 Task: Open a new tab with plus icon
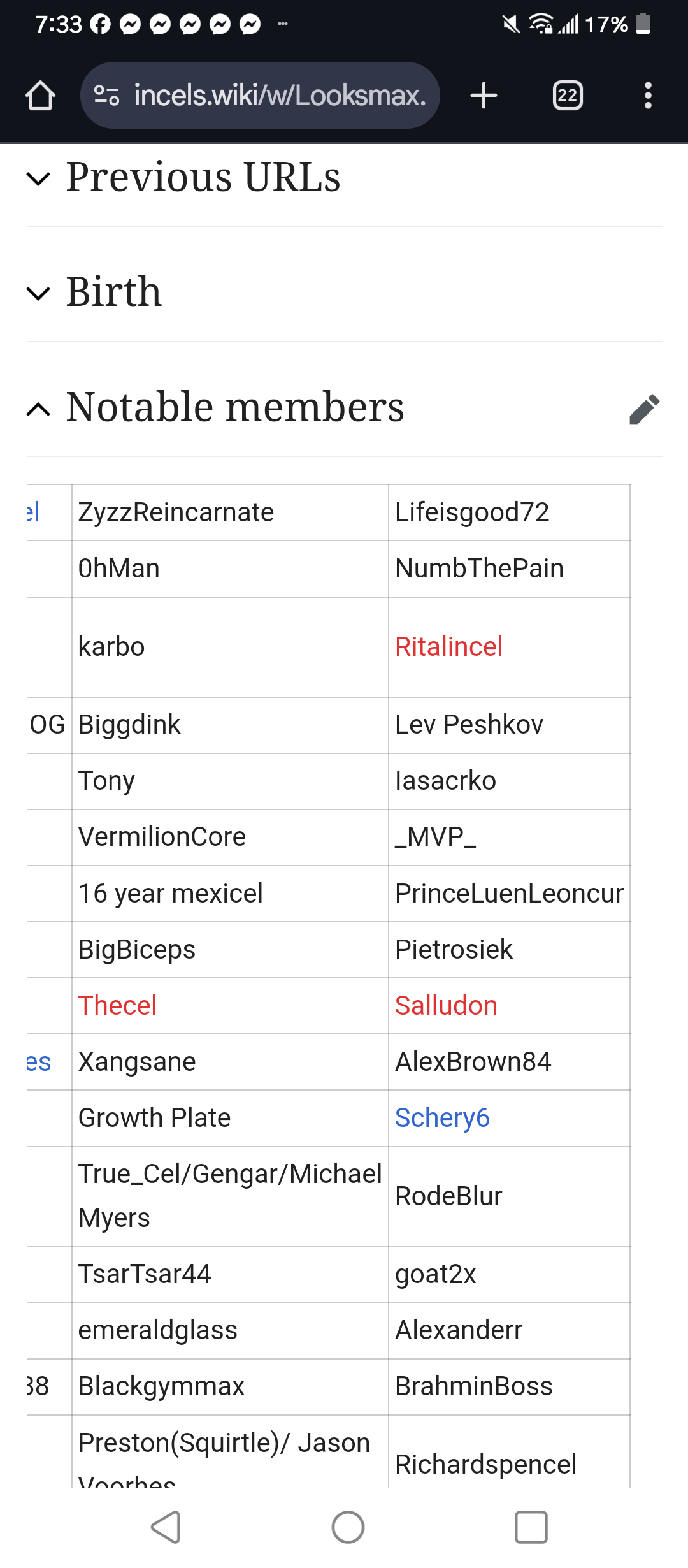click(x=484, y=96)
